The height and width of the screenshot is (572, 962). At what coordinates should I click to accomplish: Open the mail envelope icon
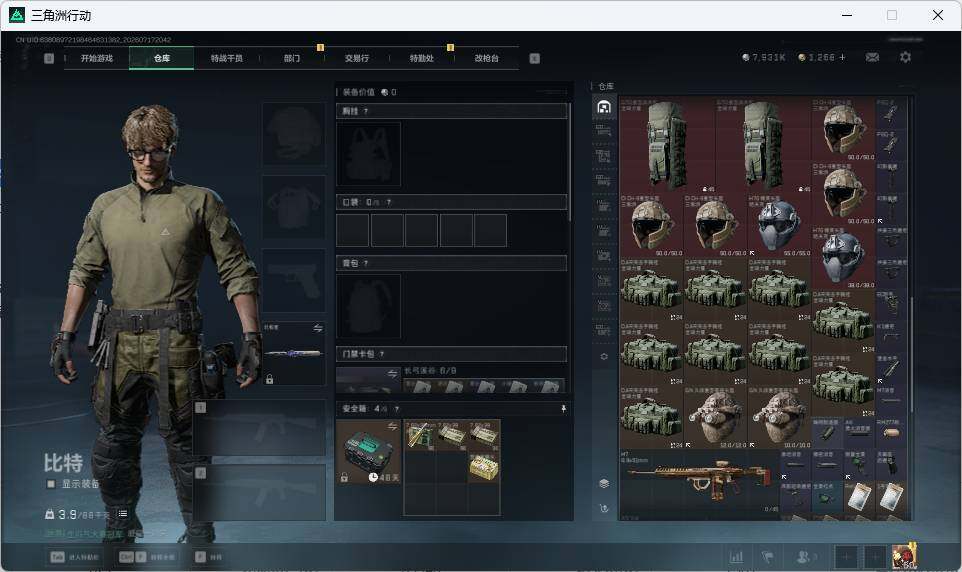click(x=872, y=57)
